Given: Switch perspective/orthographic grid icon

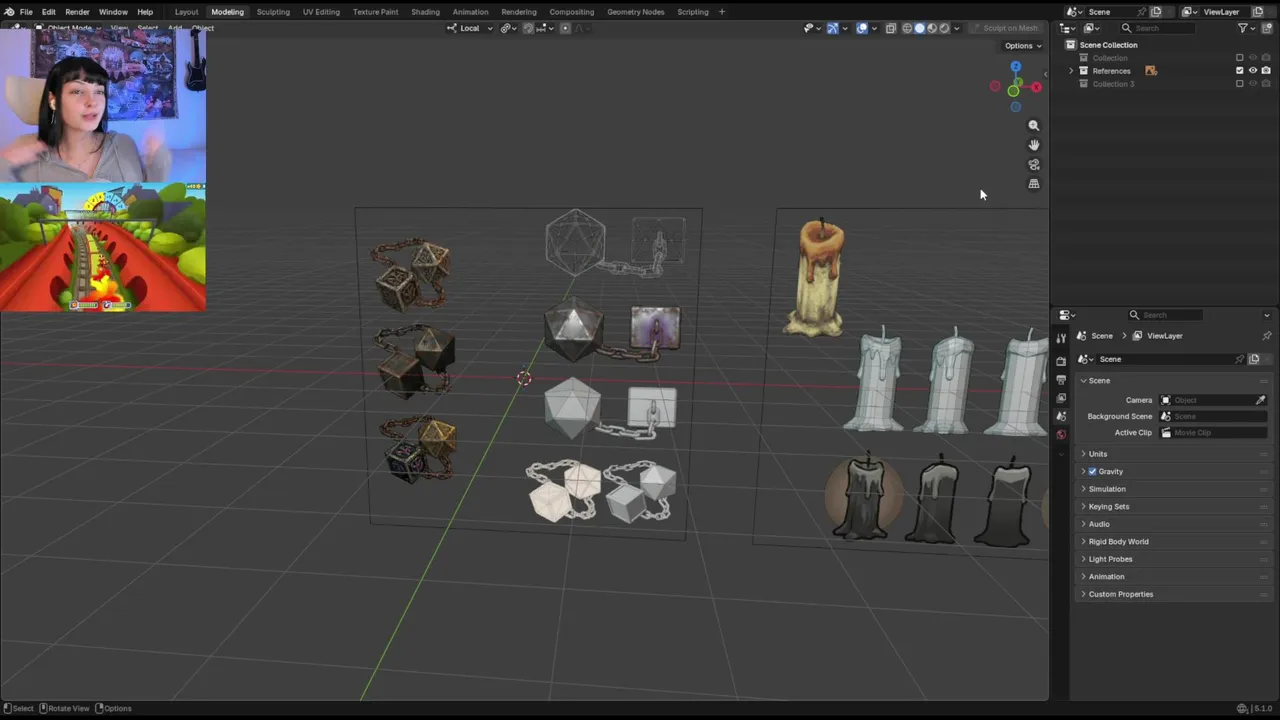Looking at the screenshot, I should click(x=1034, y=184).
